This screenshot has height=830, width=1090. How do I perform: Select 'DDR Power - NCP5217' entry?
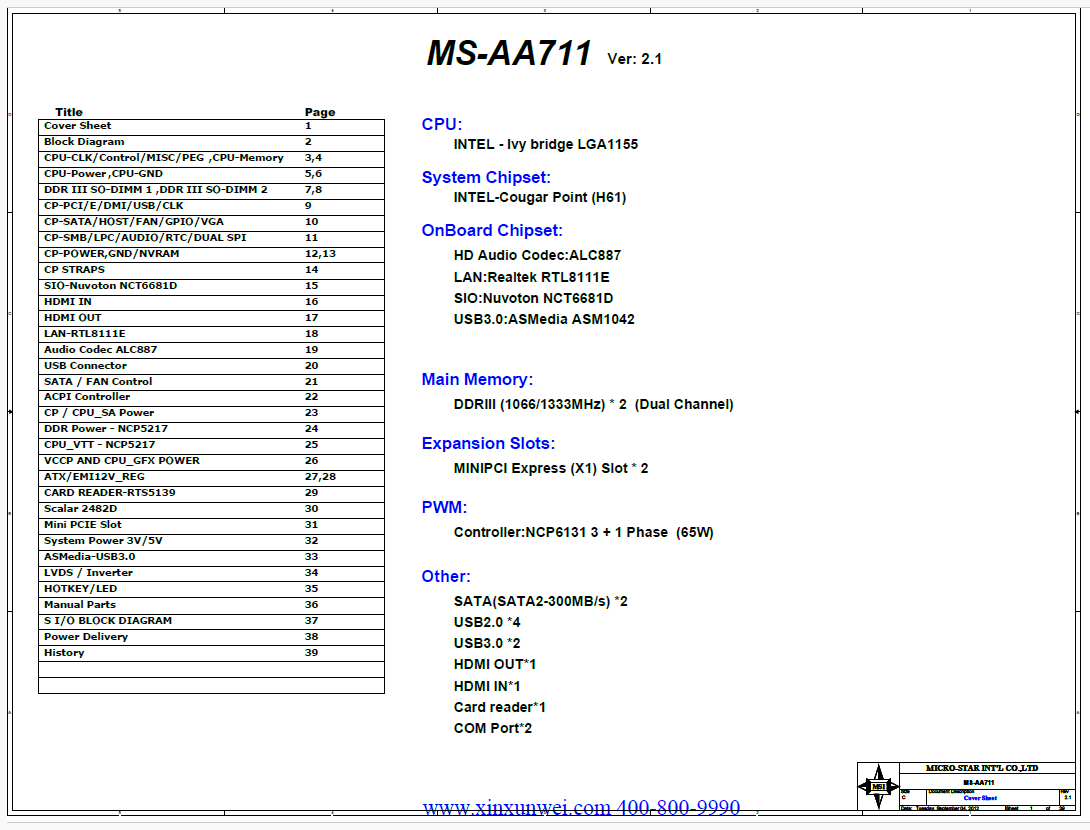(211, 430)
